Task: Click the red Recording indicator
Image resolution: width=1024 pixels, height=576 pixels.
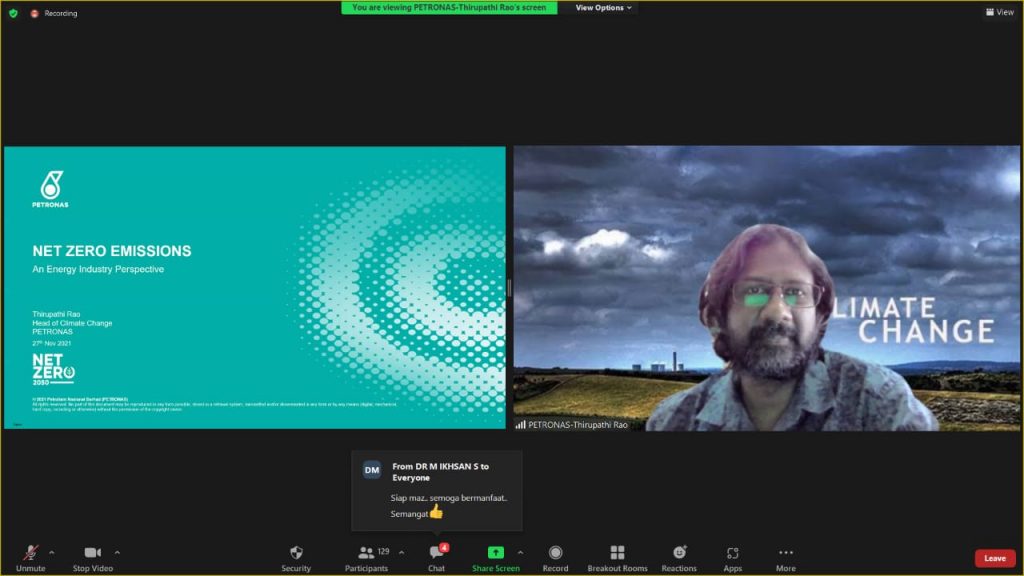Action: click(x=54, y=13)
